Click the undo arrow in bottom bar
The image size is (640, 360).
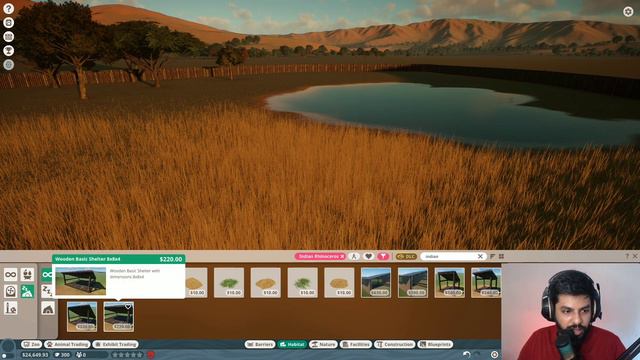click(x=467, y=354)
